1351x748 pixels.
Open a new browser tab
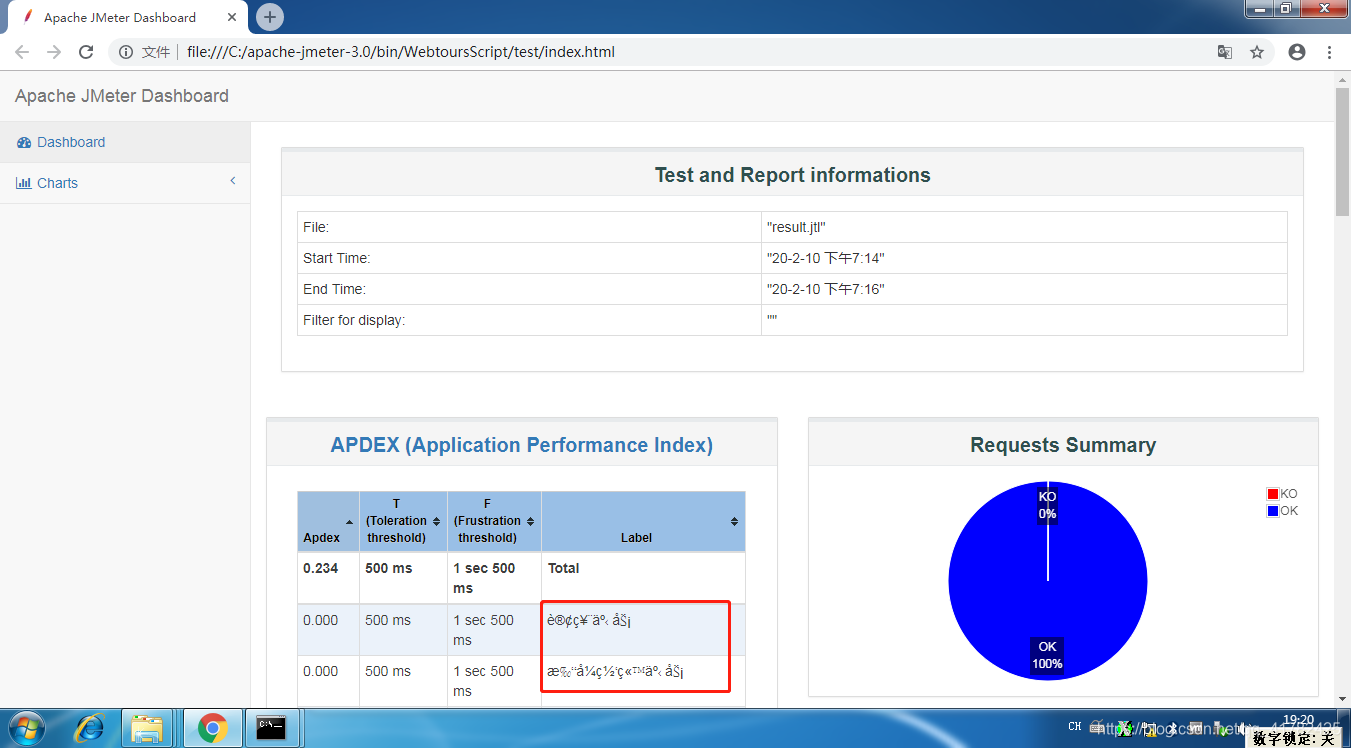tap(270, 17)
